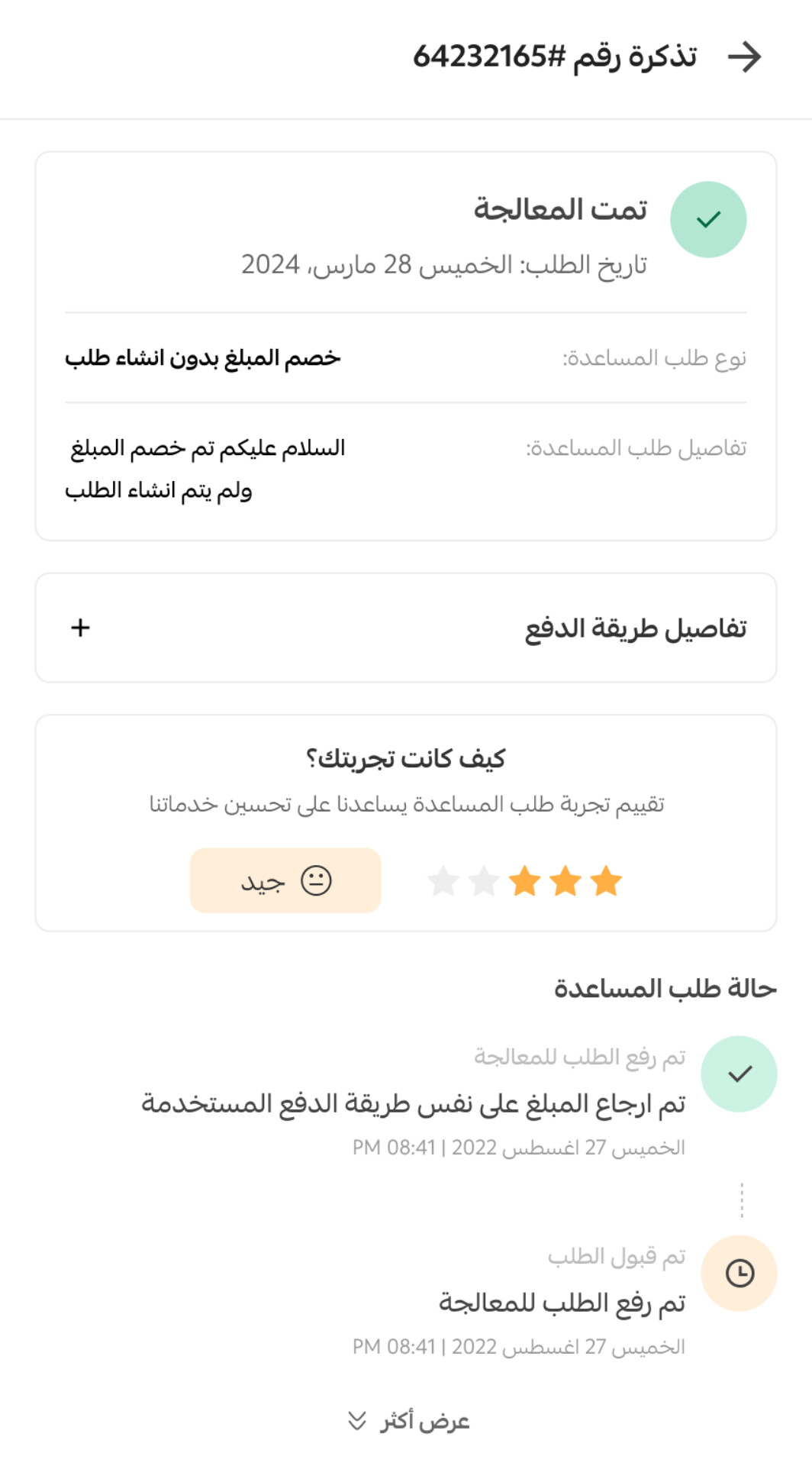Select the third orange star
This screenshot has width=812, height=1466.
coord(525,881)
